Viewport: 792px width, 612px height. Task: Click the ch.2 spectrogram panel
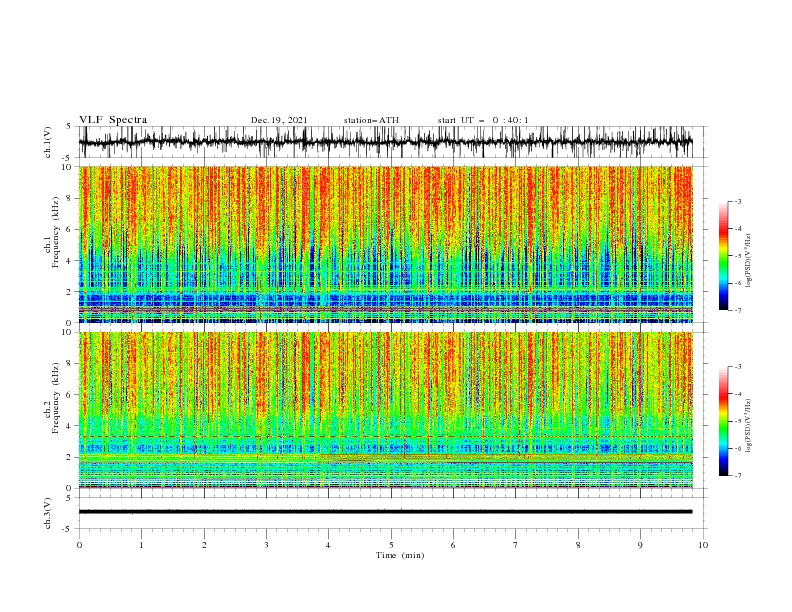[x=385, y=410]
